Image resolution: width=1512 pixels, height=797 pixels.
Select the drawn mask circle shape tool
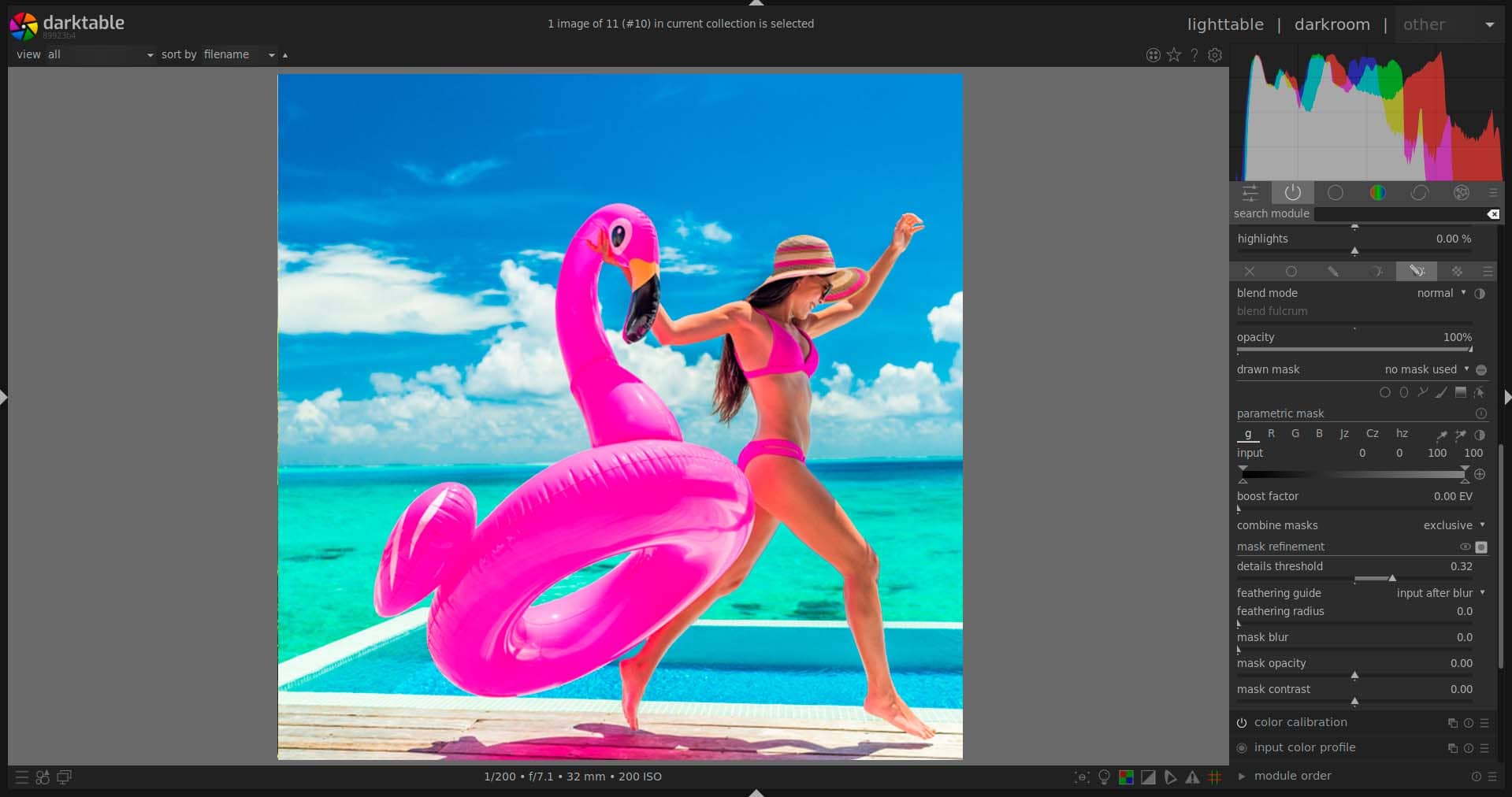1384,393
